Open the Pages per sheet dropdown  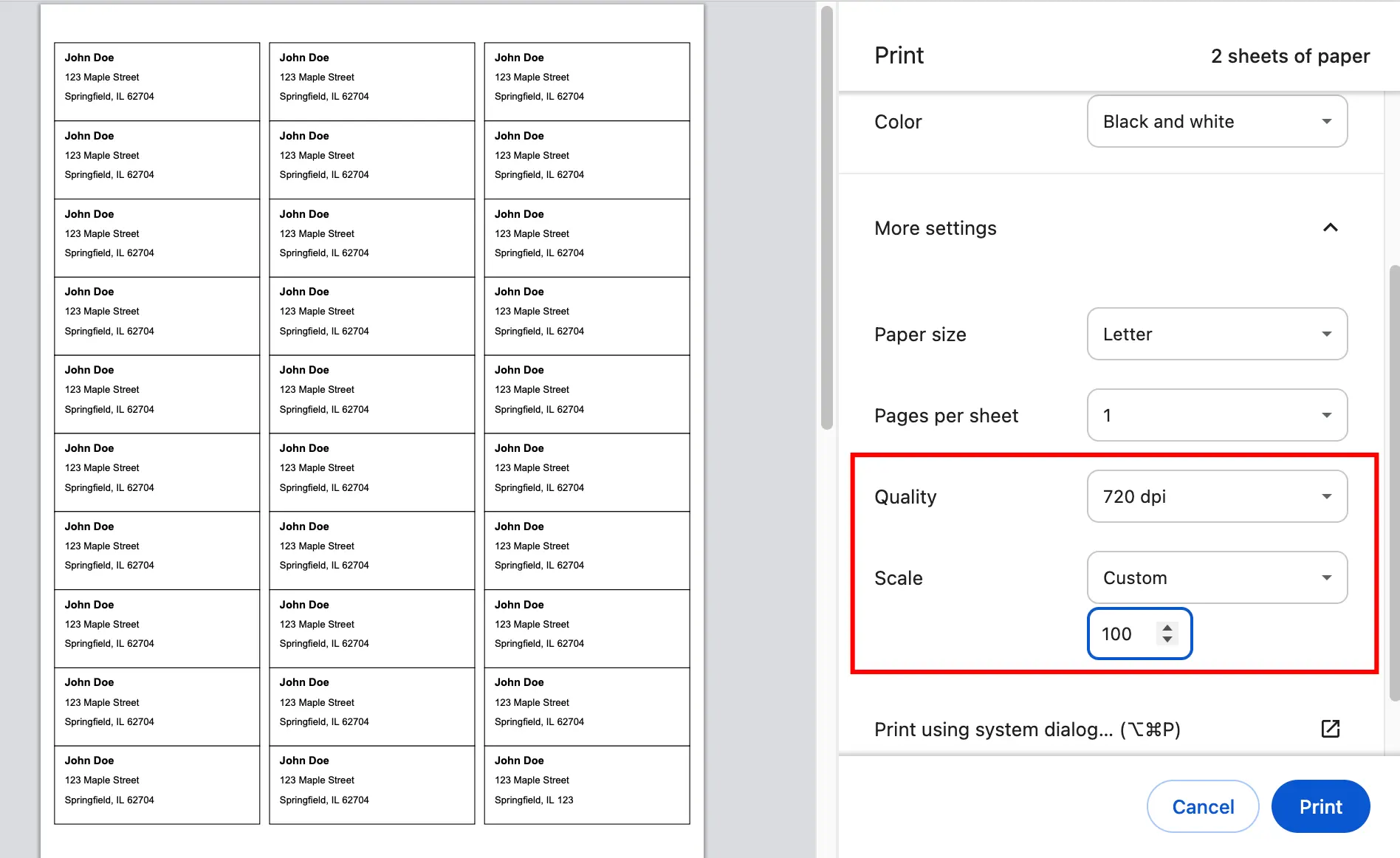point(1216,415)
